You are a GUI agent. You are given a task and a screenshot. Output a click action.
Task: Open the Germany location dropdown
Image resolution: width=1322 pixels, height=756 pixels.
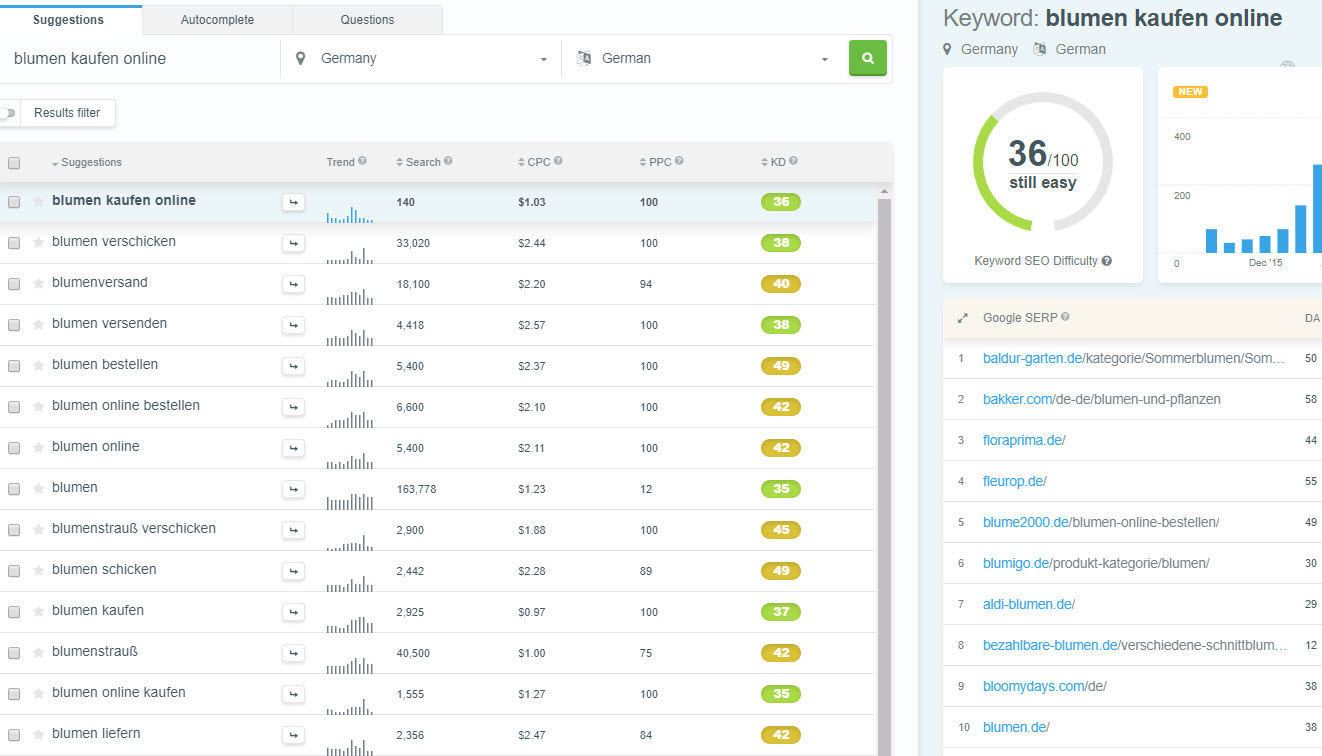click(x=420, y=59)
